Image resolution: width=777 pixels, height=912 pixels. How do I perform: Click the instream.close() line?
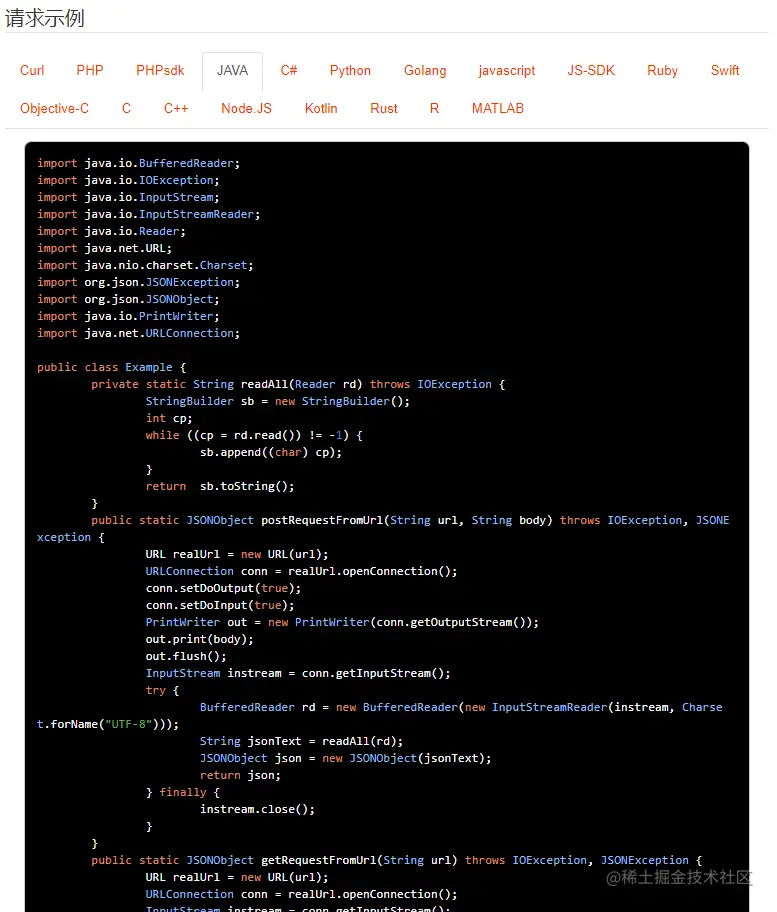pos(258,810)
